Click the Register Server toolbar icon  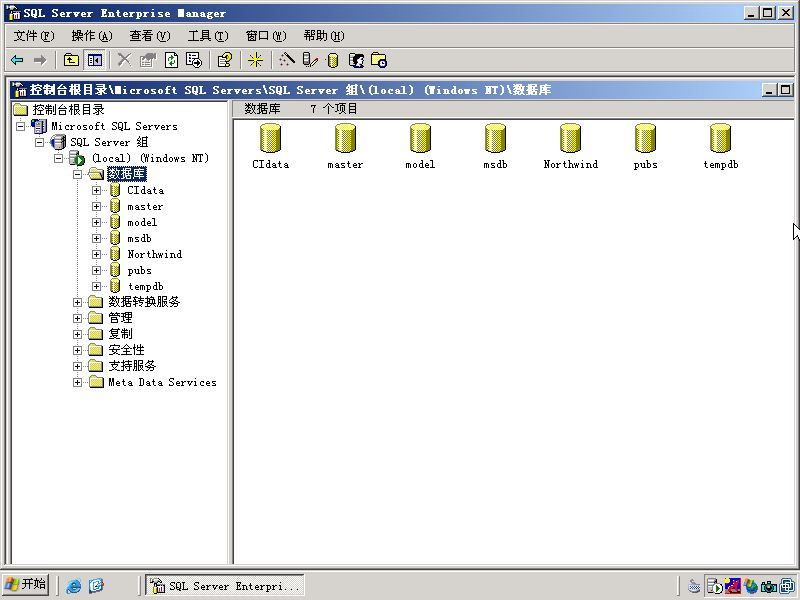(x=310, y=60)
